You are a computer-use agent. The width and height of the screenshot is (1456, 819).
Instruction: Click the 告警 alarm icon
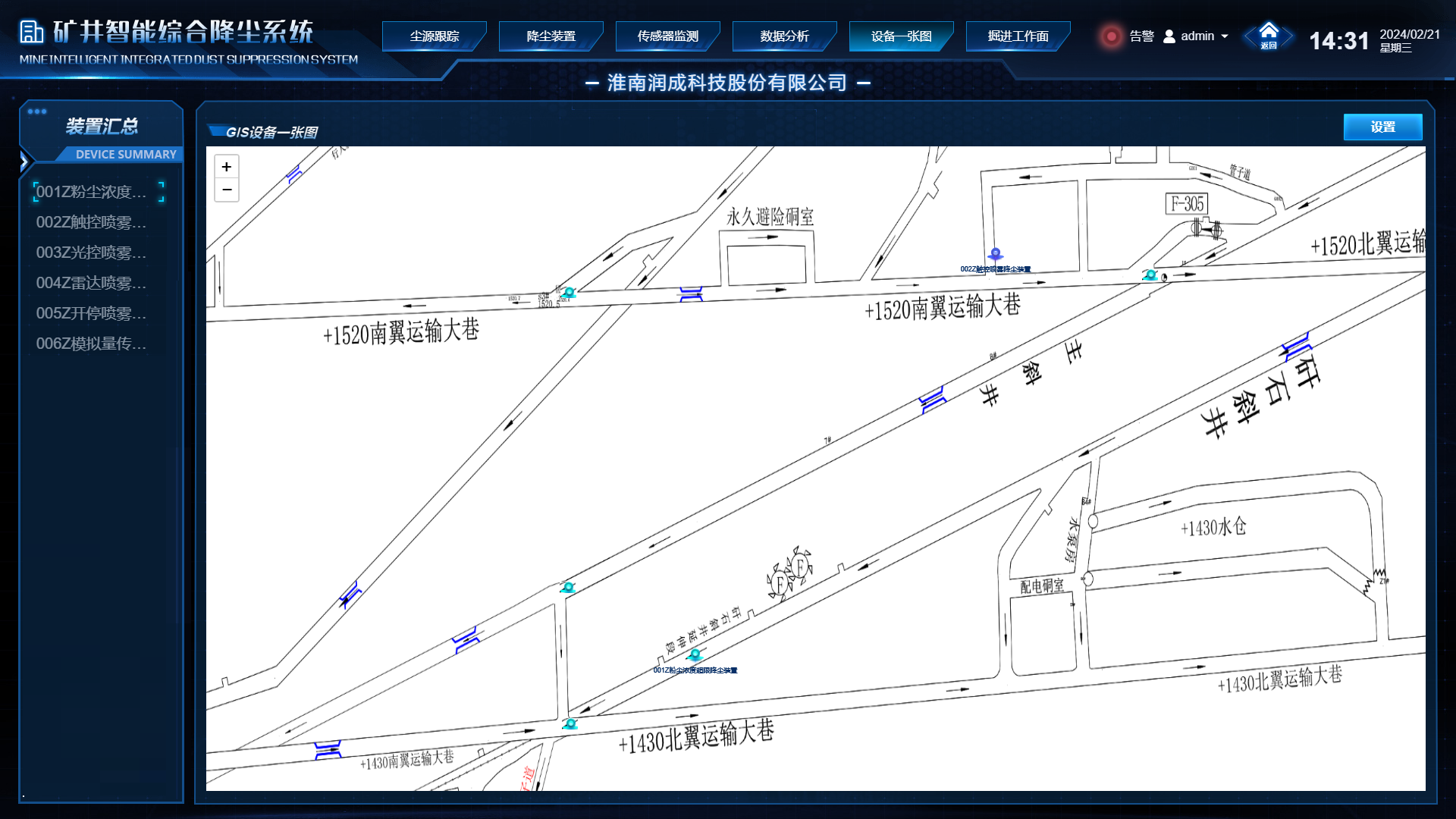(x=1111, y=36)
